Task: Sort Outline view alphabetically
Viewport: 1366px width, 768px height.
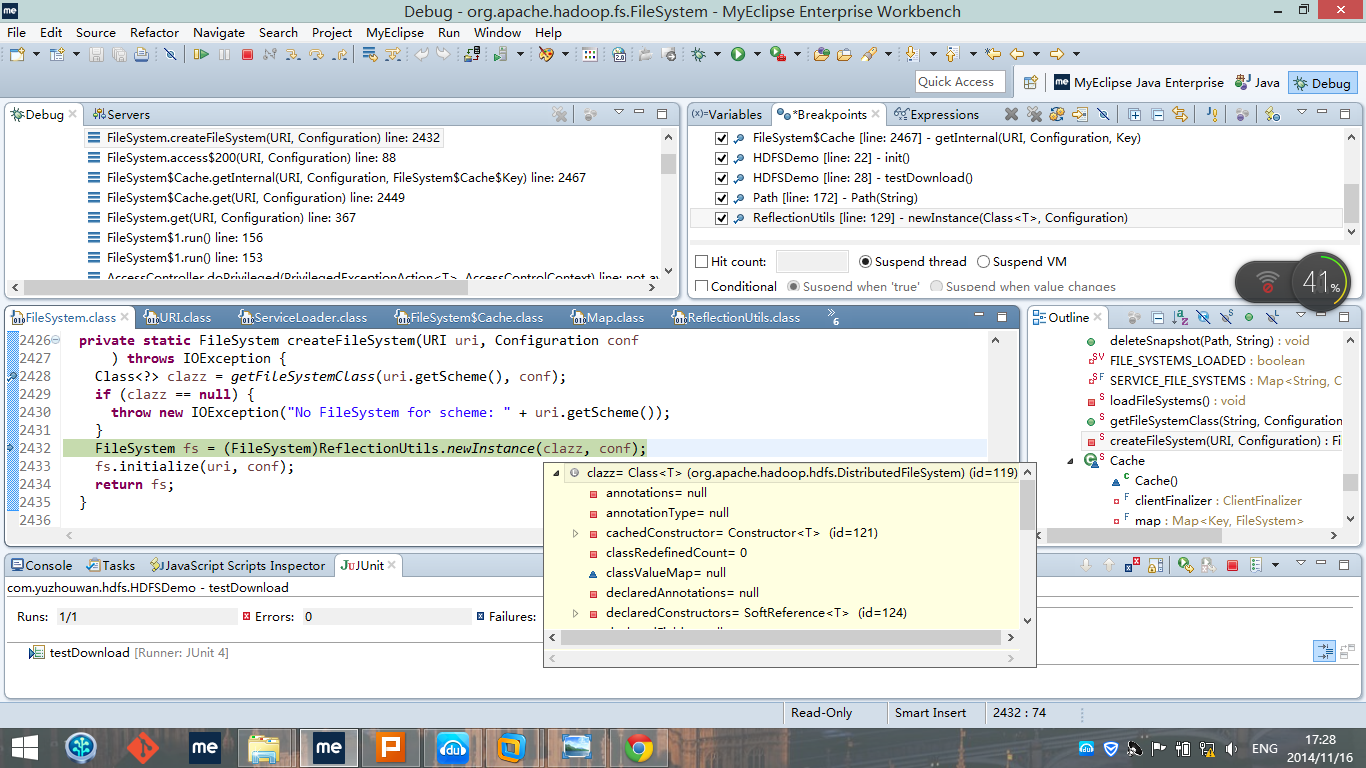Action: coord(1179,318)
